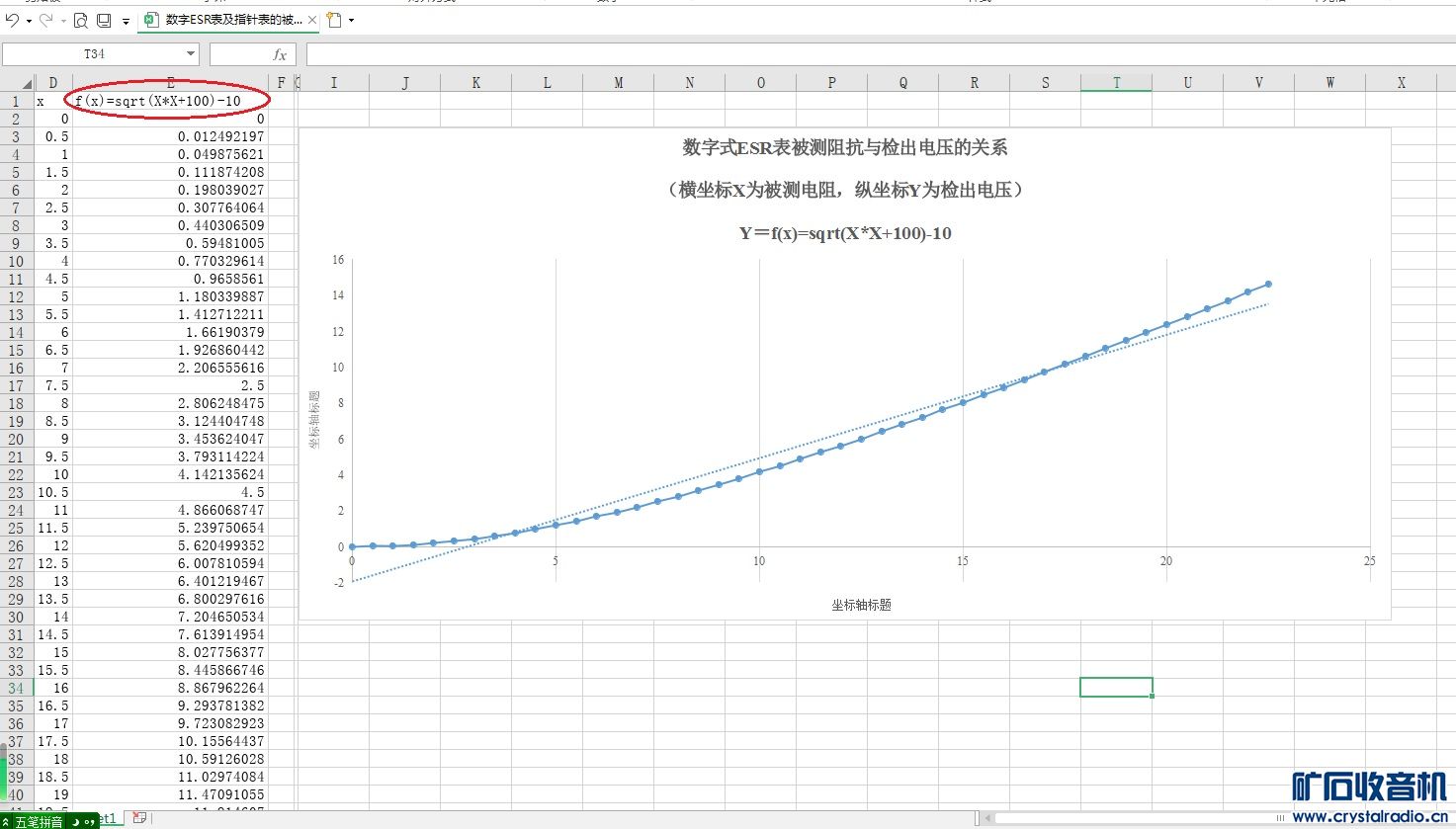The height and width of the screenshot is (829, 1456).
Task: Click the vertical axis title 坐标轴标题
Action: click(x=314, y=420)
